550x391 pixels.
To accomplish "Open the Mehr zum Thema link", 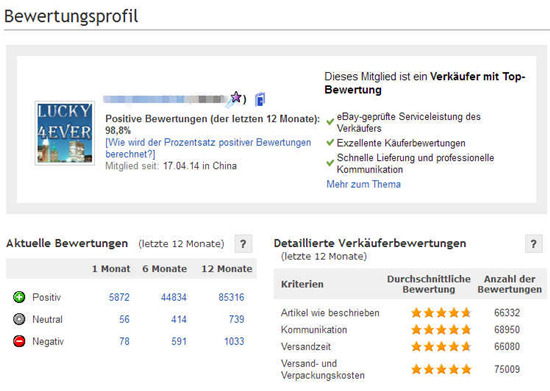I will [363, 184].
